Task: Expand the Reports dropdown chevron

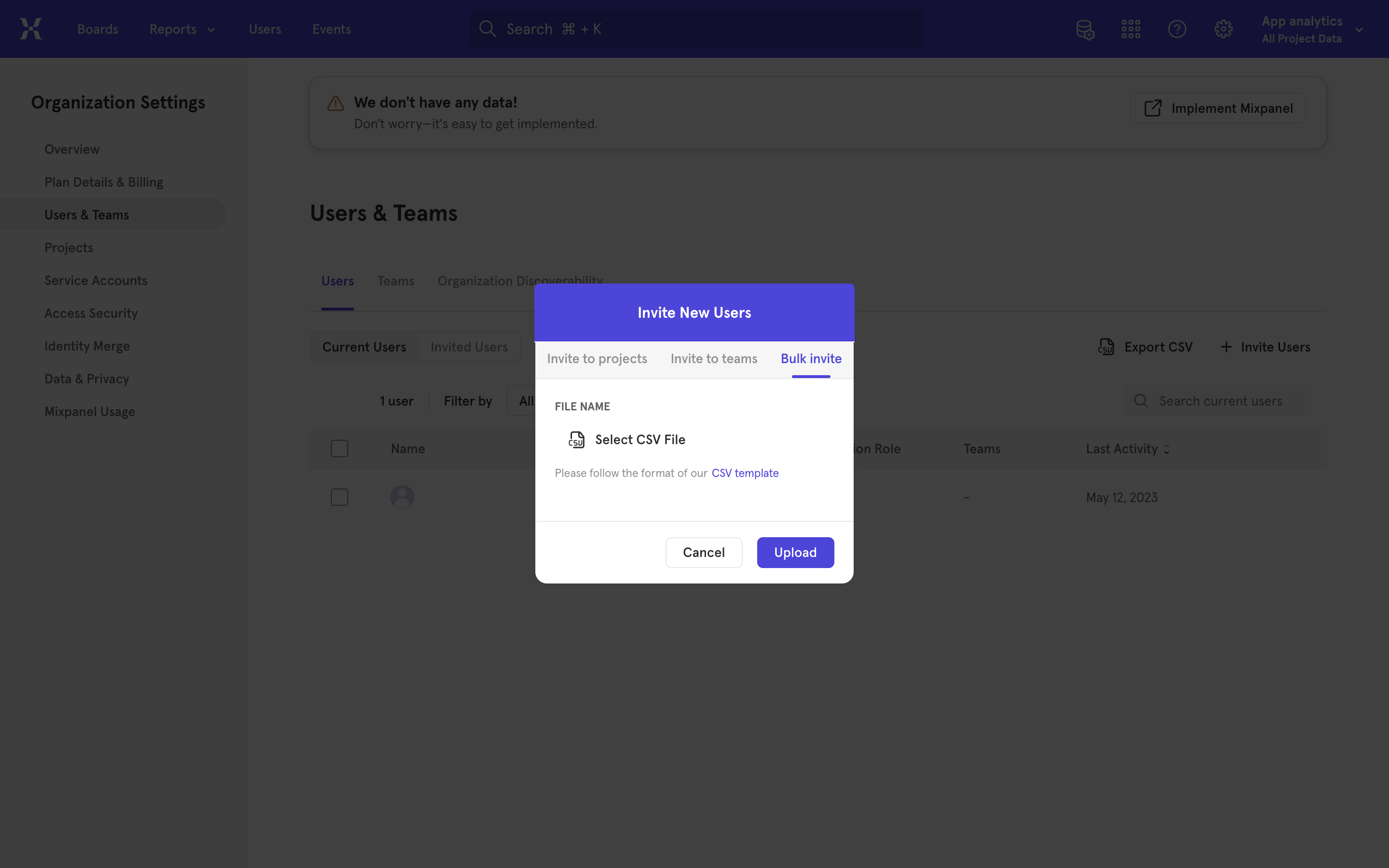Action: [211, 29]
